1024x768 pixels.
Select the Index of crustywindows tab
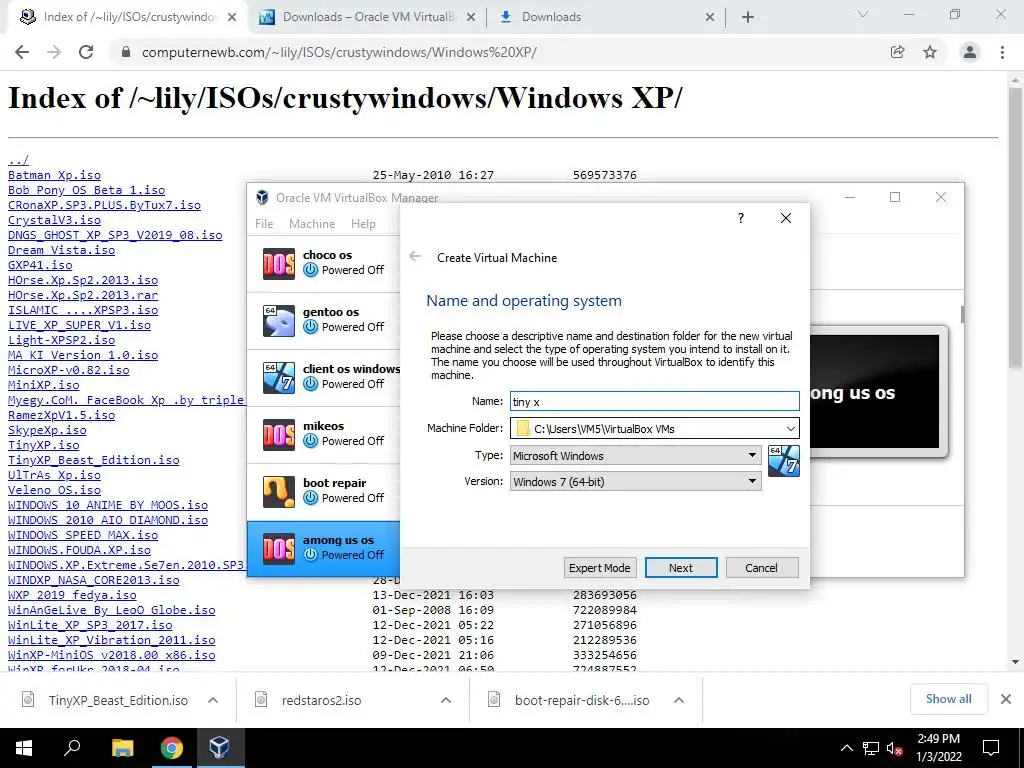[x=129, y=17]
